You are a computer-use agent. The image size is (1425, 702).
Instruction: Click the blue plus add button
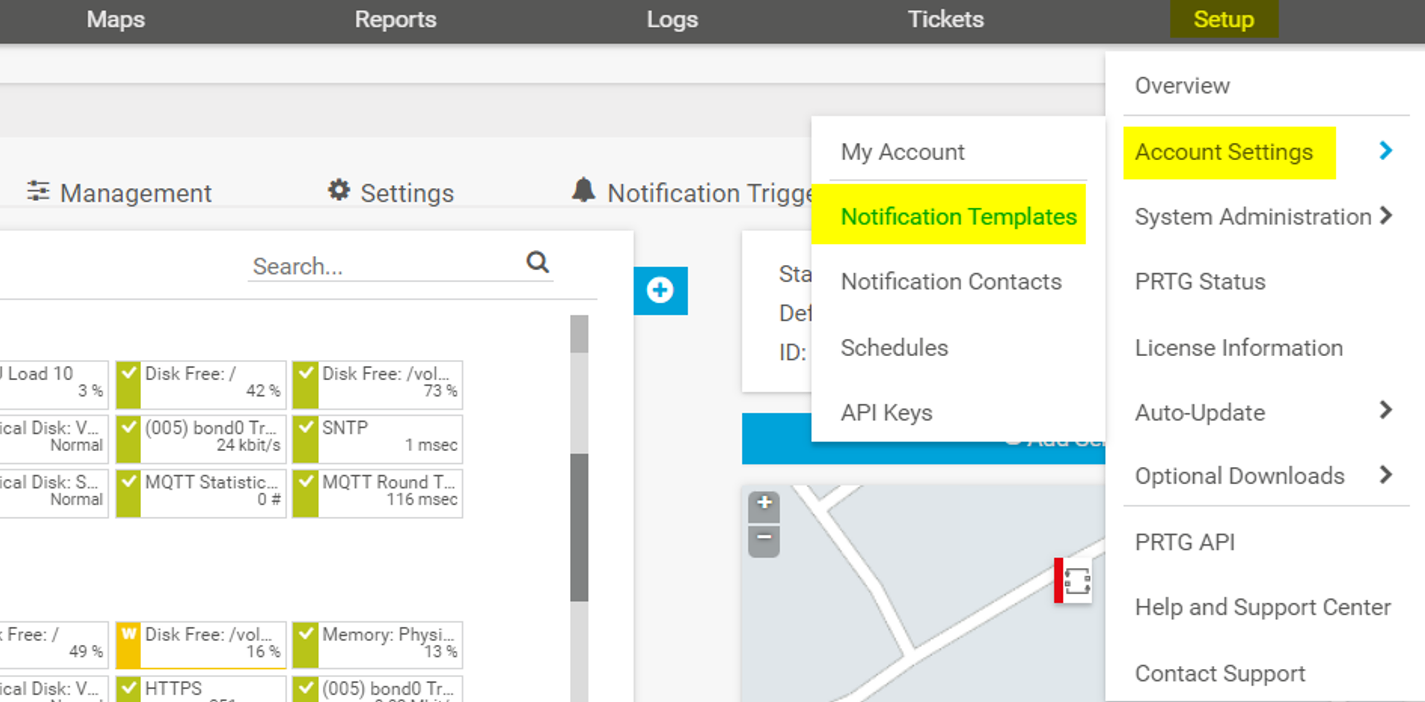[x=660, y=290]
